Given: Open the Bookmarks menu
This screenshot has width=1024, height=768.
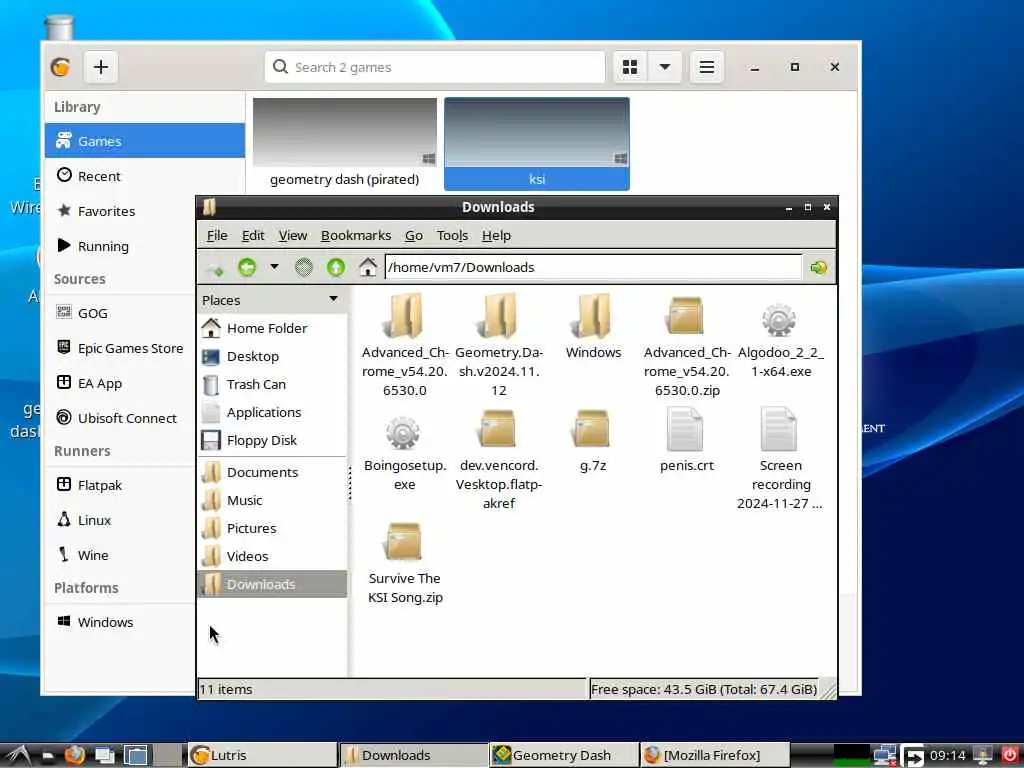Looking at the screenshot, I should point(356,235).
